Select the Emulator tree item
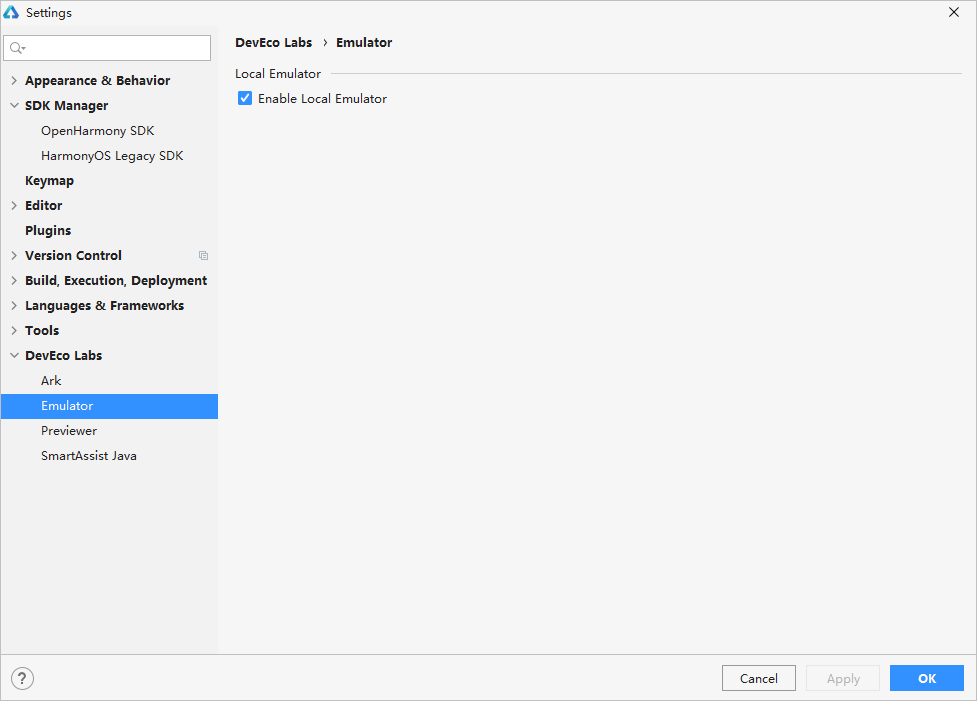The width and height of the screenshot is (977, 701). (x=110, y=406)
